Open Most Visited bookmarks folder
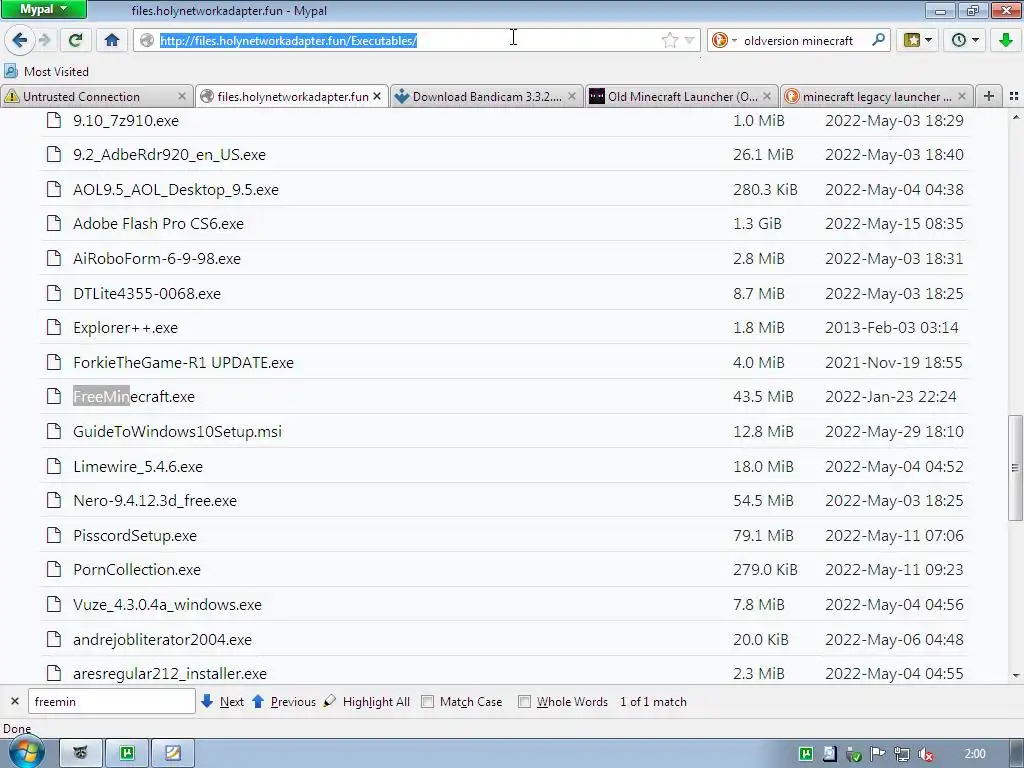 (x=46, y=71)
